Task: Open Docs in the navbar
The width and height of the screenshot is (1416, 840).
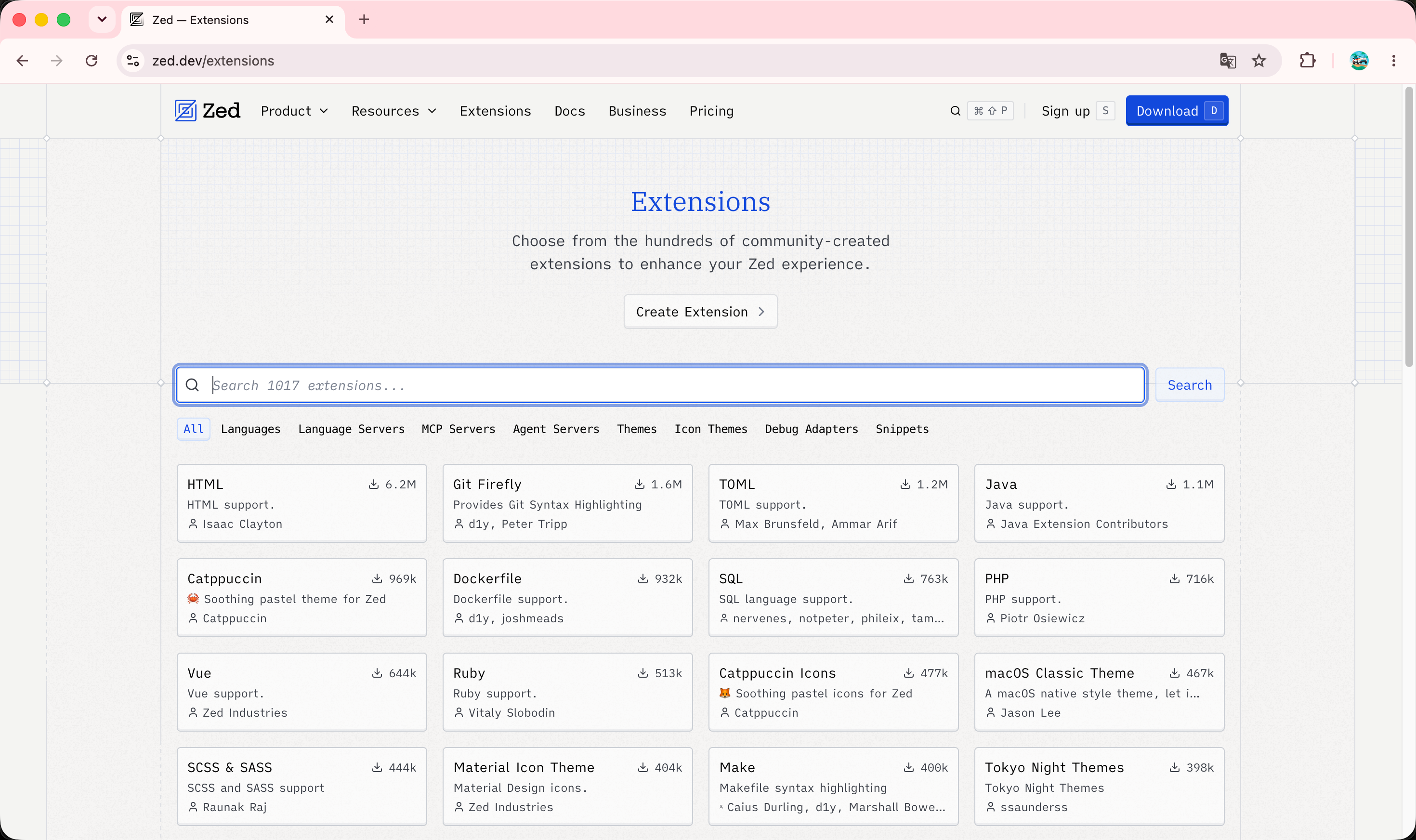Action: pyautogui.click(x=569, y=111)
